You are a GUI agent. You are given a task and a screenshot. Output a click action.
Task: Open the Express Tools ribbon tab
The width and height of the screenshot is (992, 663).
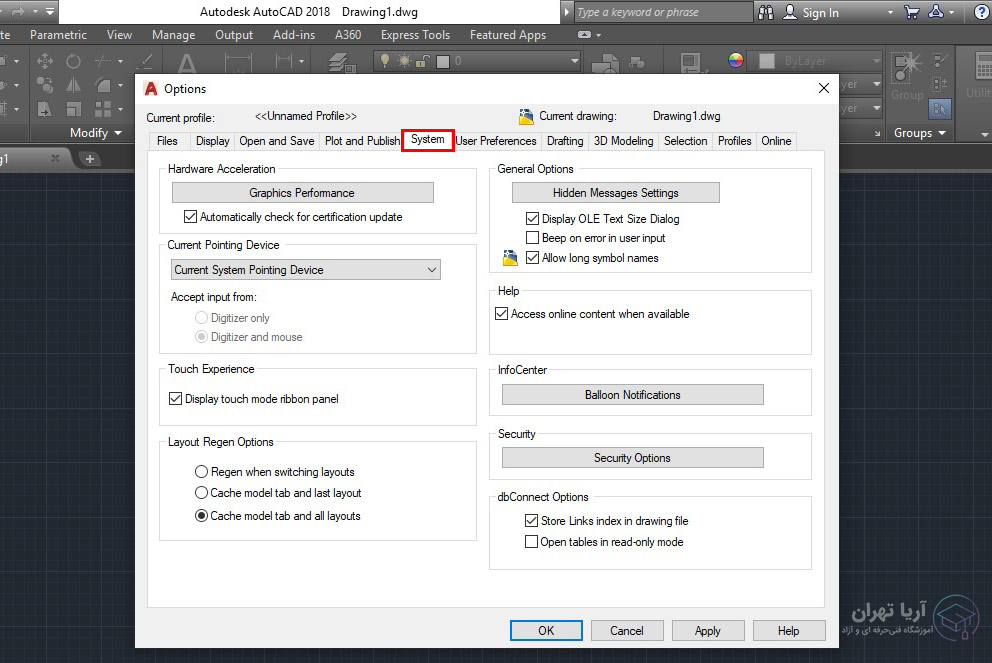(415, 35)
